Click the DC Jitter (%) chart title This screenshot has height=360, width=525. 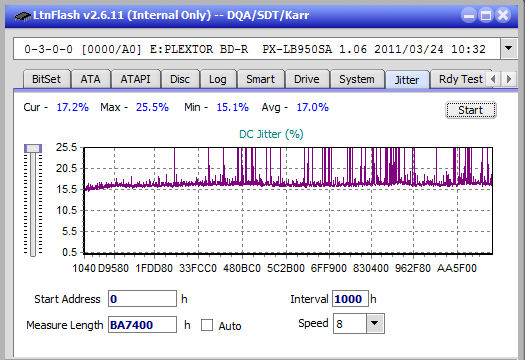pyautogui.click(x=271, y=134)
